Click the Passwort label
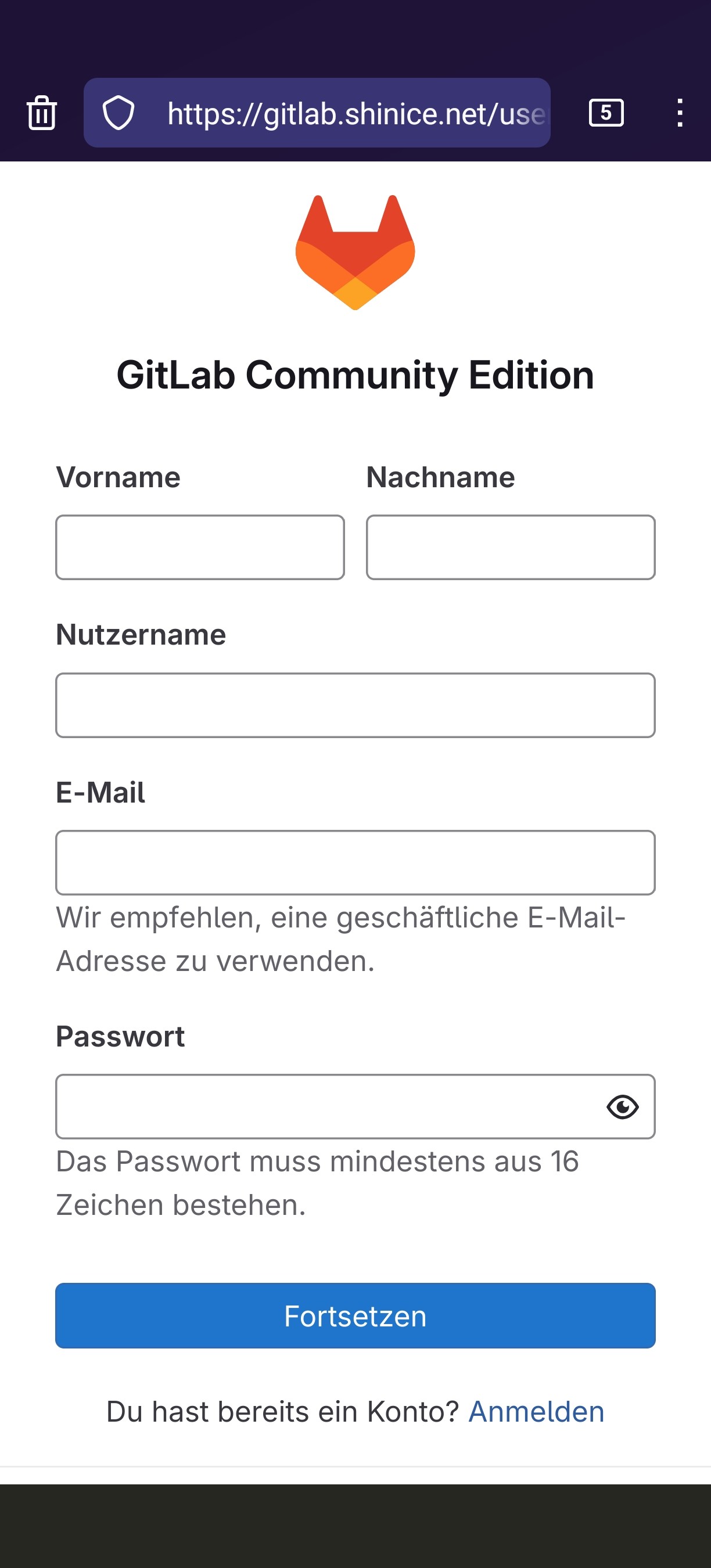711x1568 pixels. pos(120,1036)
